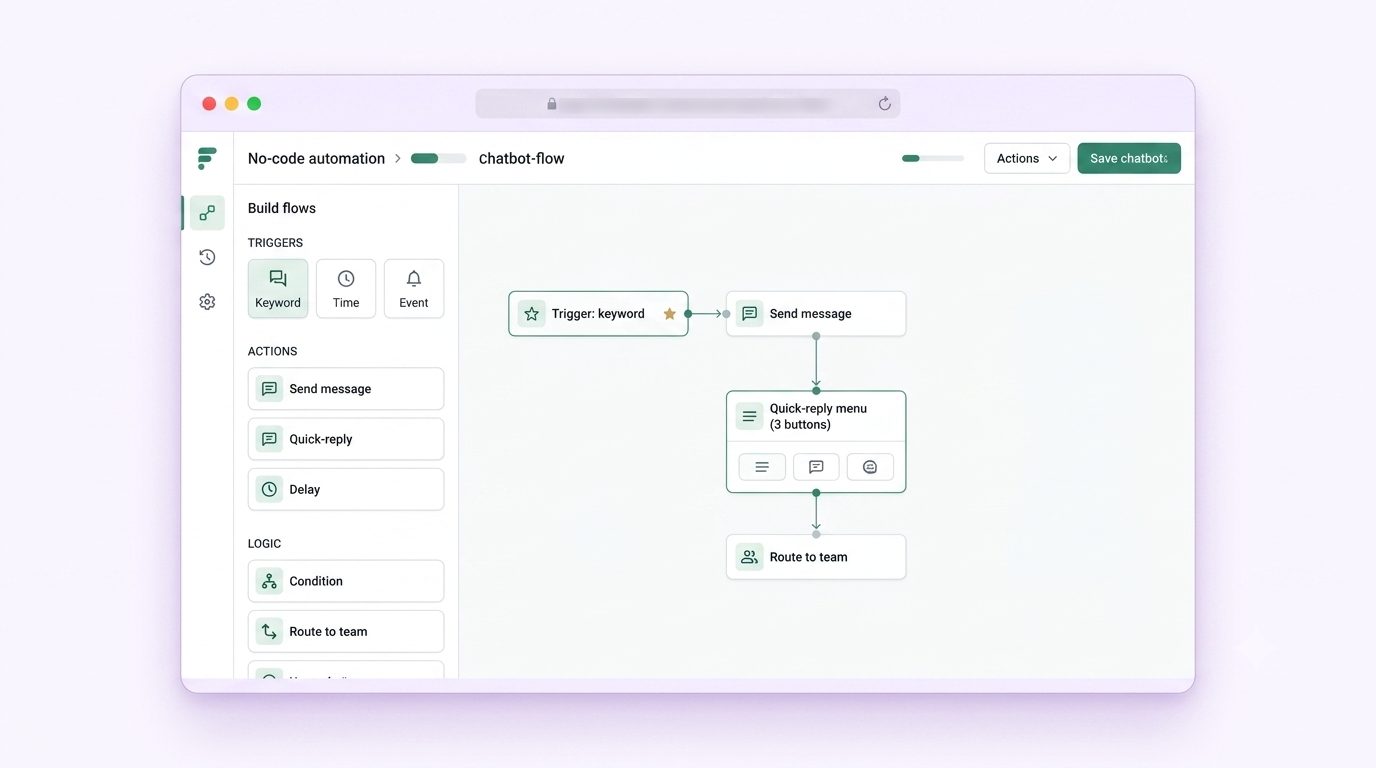Save the chatbot flow
The height and width of the screenshot is (768, 1376).
tap(1129, 158)
